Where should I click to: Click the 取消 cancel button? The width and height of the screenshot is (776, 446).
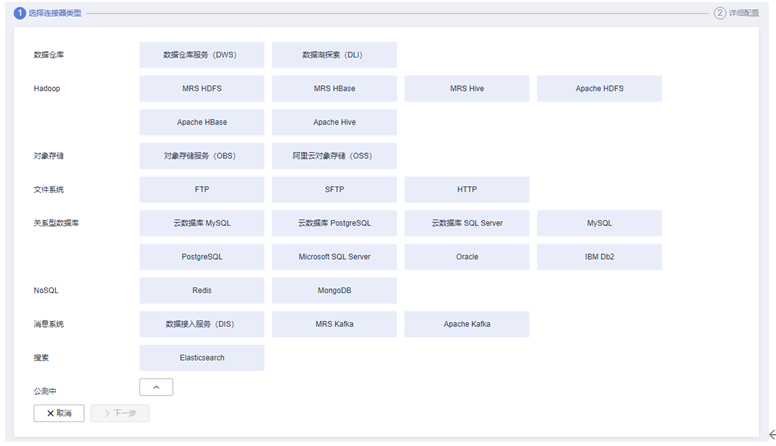pos(59,413)
